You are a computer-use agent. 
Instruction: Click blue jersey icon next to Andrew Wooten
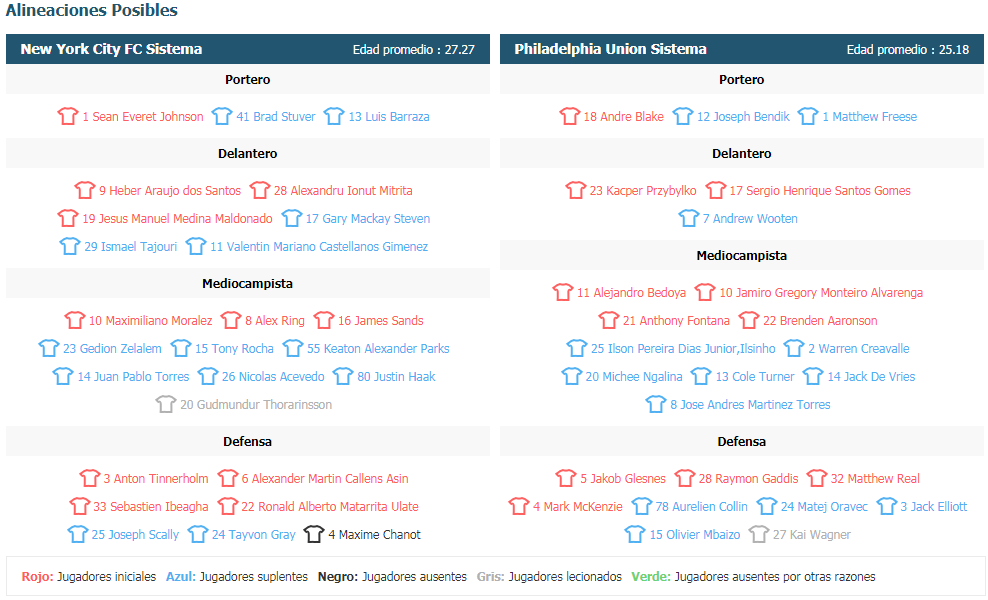click(688, 218)
